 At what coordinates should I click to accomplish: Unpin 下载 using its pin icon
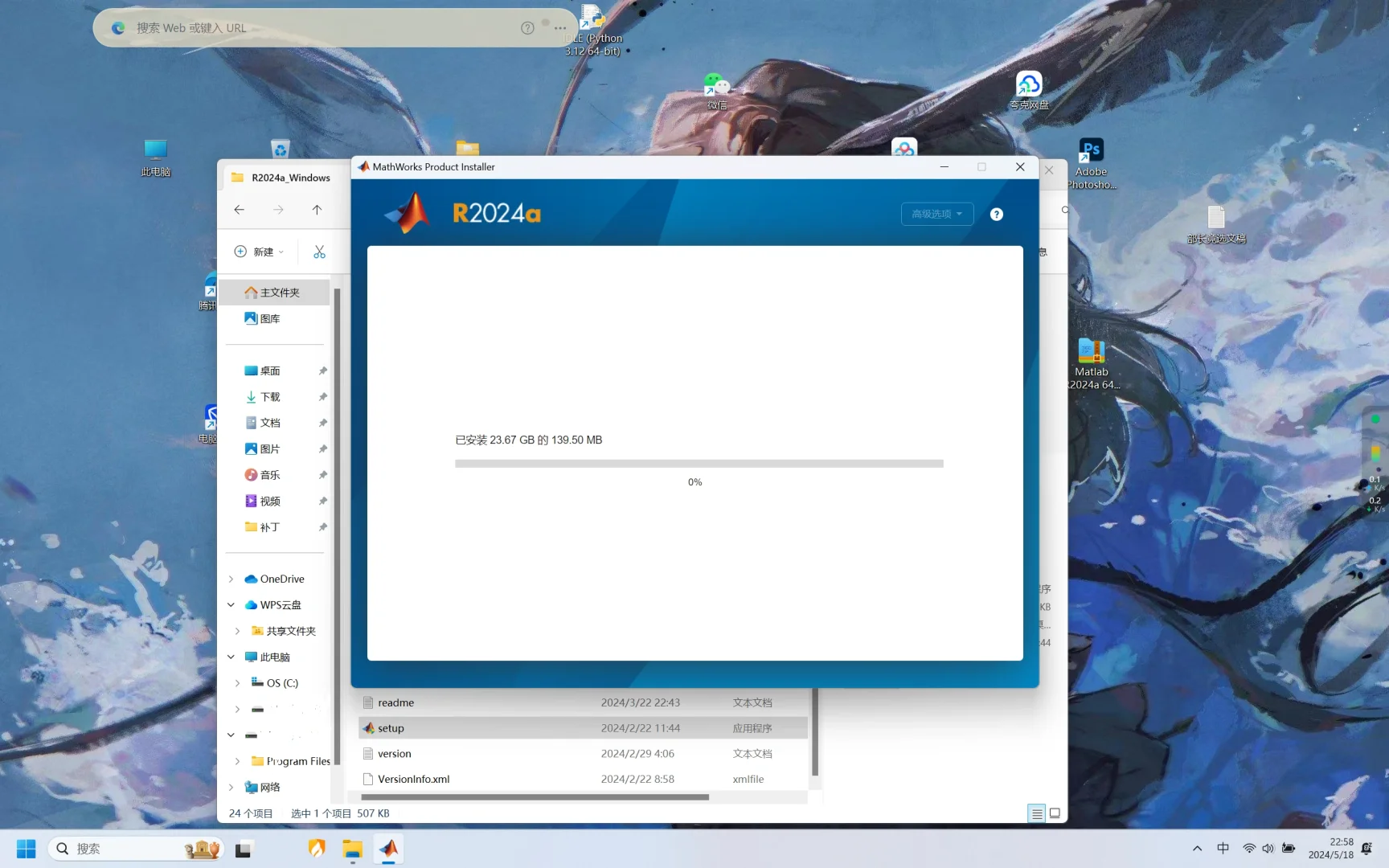tap(322, 397)
